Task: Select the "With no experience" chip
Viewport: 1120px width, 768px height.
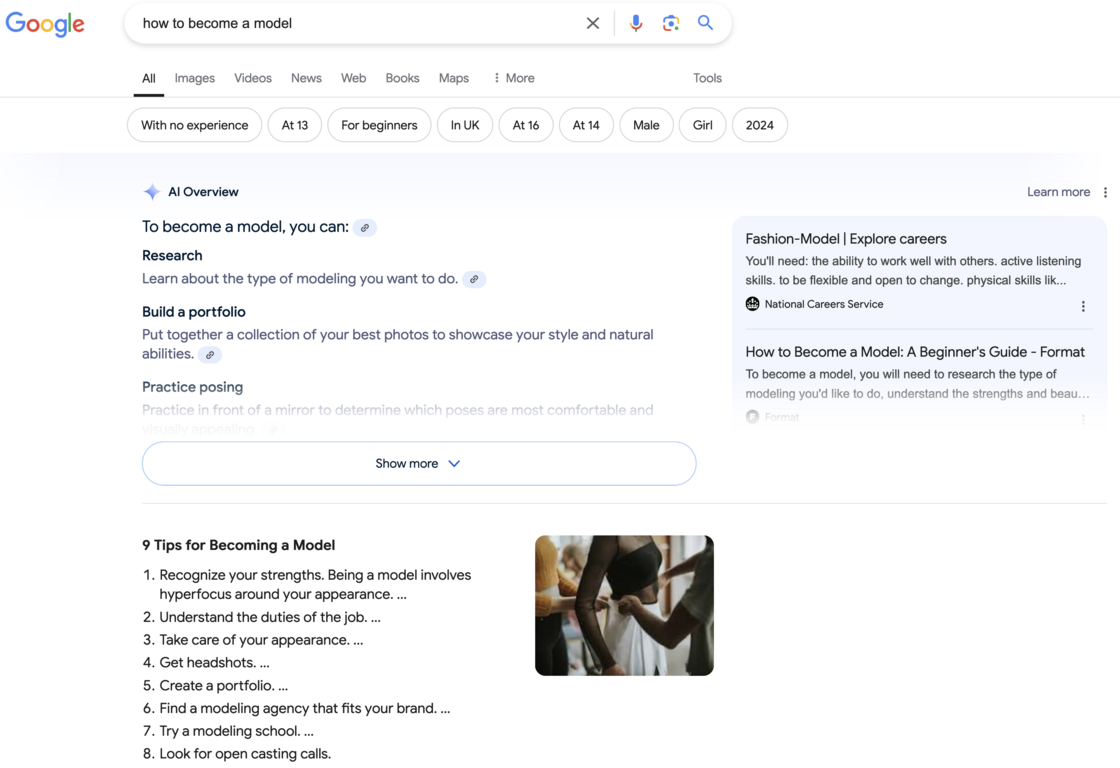Action: pos(194,125)
